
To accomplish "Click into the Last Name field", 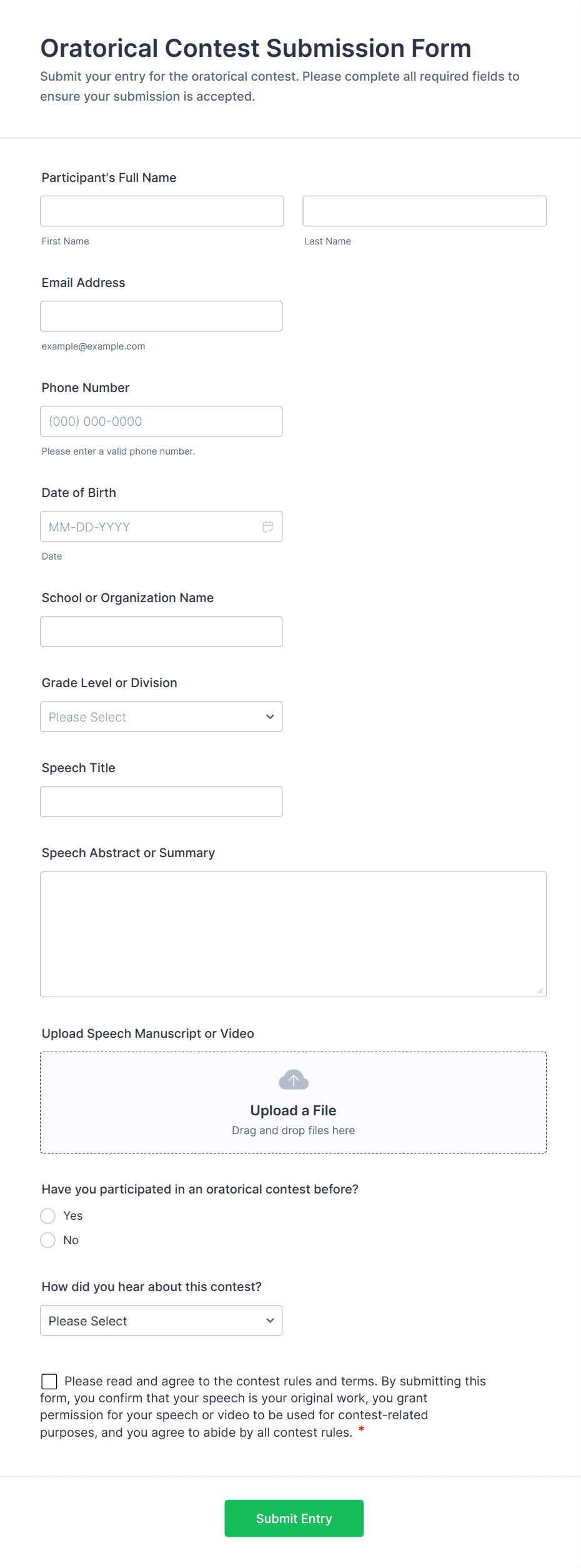I will 424,211.
